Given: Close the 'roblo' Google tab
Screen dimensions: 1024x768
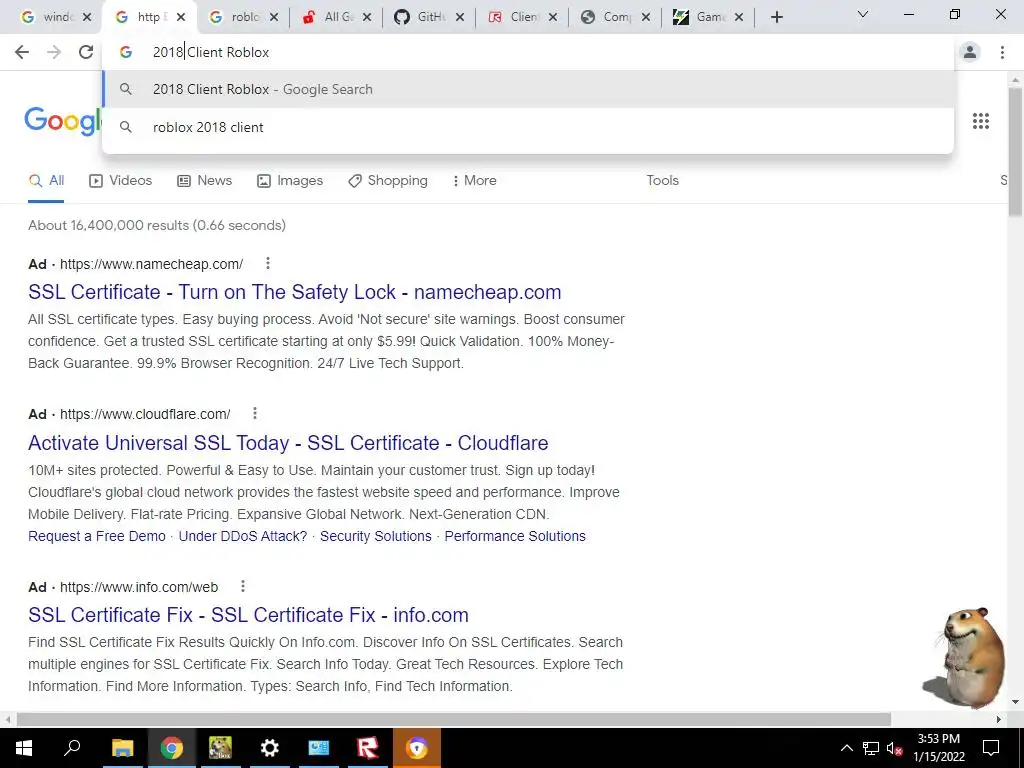Looking at the screenshot, I should [274, 18].
